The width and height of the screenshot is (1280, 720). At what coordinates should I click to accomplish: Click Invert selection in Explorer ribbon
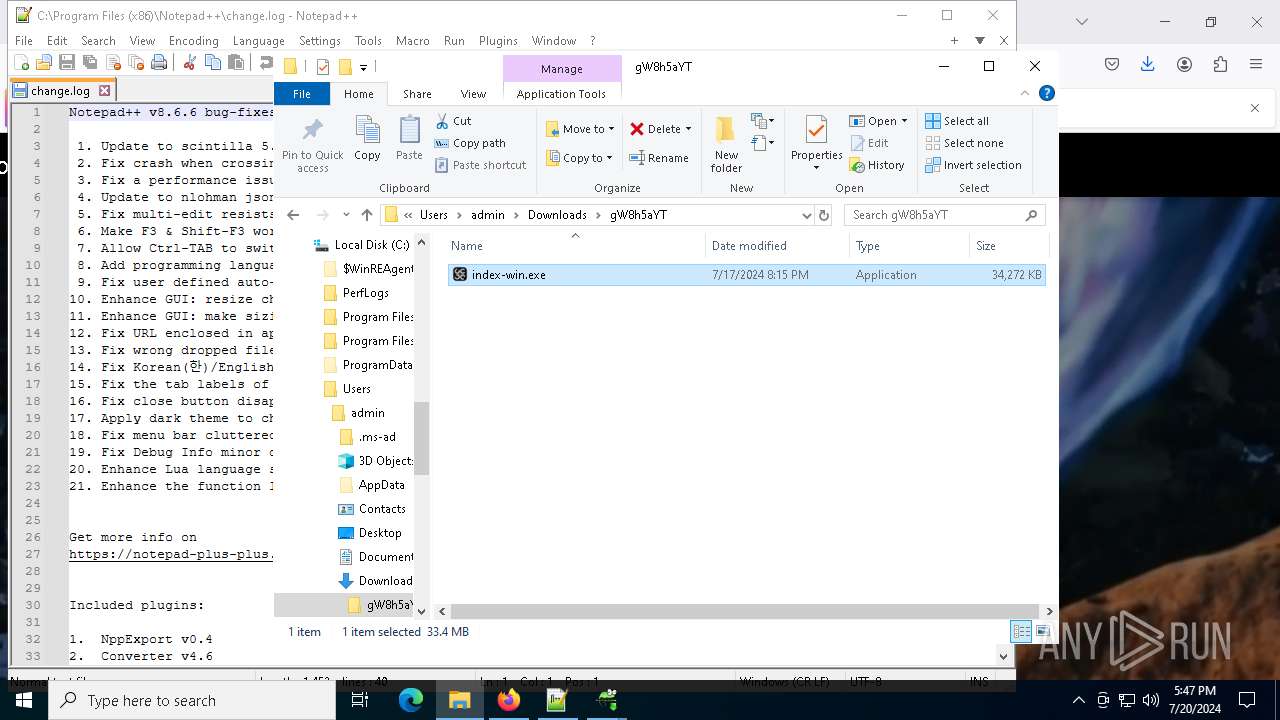(x=973, y=165)
